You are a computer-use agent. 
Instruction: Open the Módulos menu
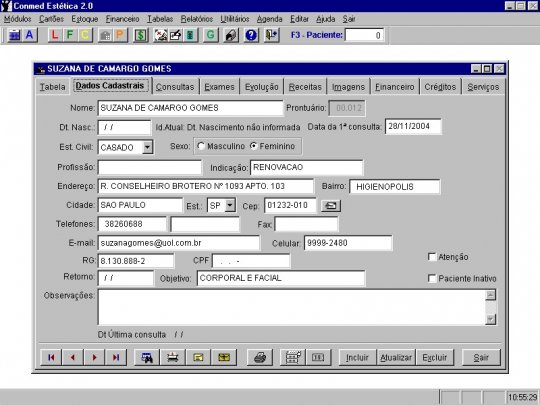point(18,19)
